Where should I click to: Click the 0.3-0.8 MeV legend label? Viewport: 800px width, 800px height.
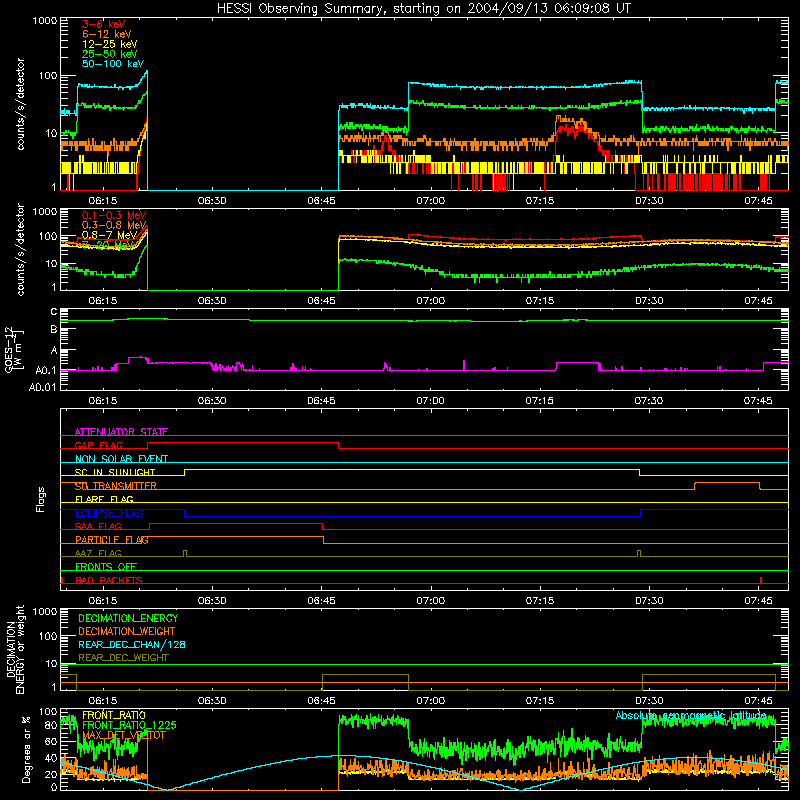[114, 225]
